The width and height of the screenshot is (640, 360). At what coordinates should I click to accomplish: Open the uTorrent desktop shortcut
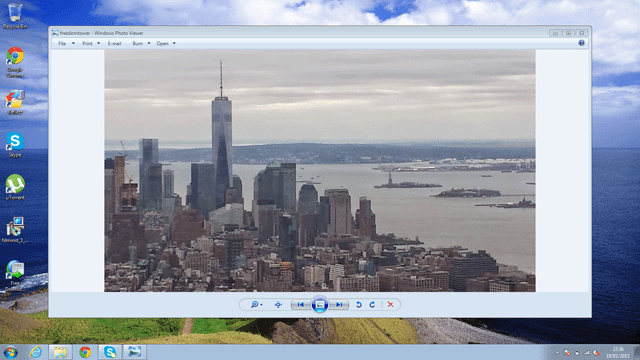tap(15, 187)
